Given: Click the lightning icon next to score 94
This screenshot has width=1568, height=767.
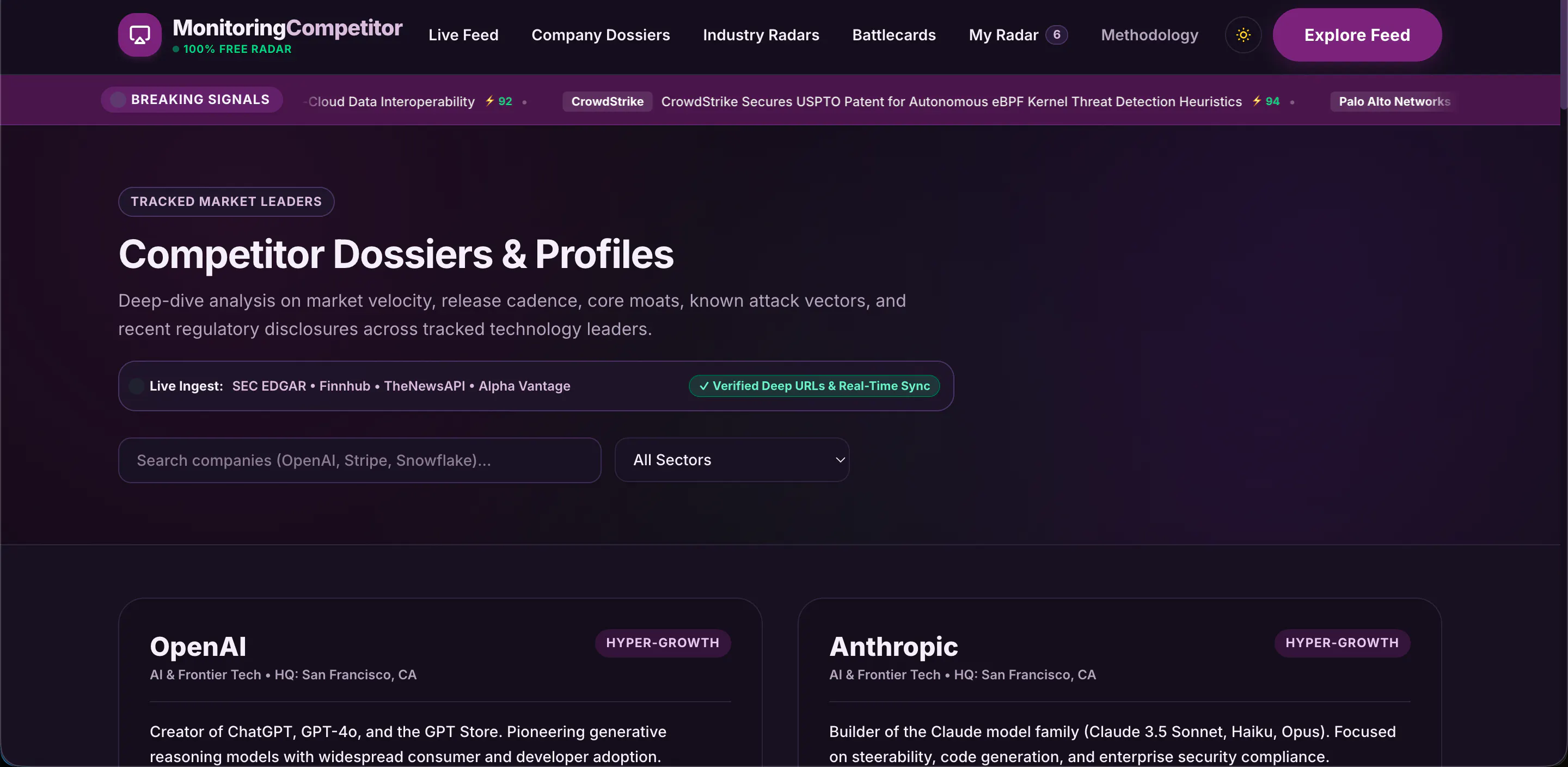Looking at the screenshot, I should click(x=1257, y=101).
